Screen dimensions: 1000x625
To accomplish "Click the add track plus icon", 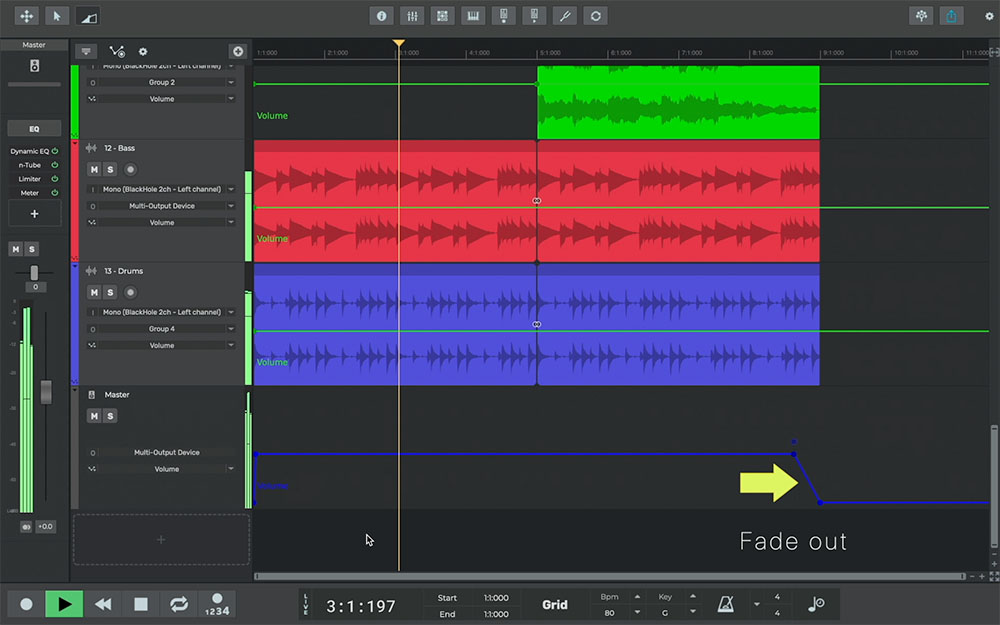I will (237, 51).
